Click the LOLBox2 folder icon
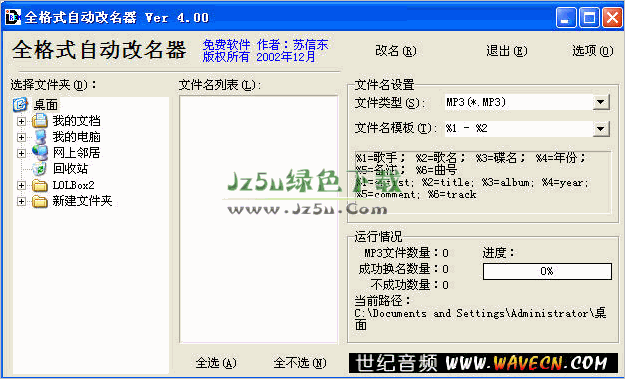 [40, 185]
